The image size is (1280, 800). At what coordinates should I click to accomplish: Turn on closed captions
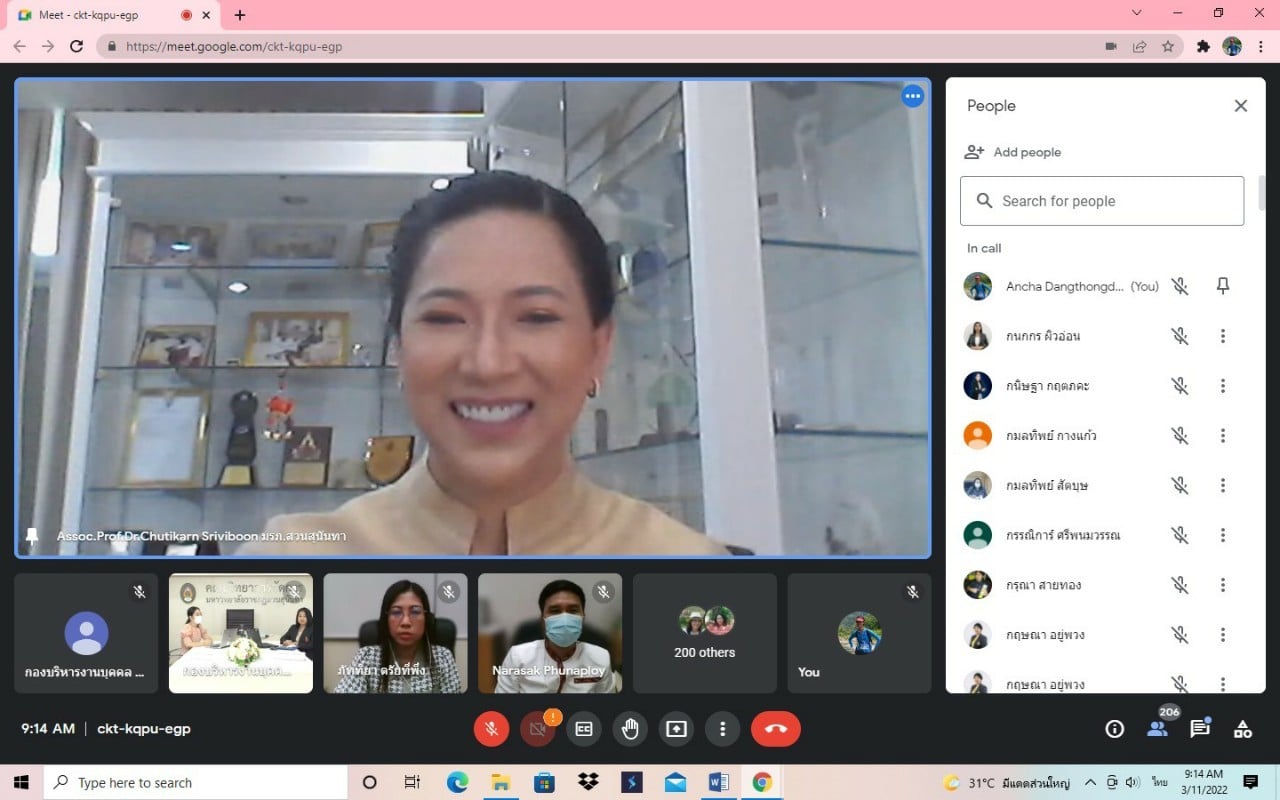point(584,729)
